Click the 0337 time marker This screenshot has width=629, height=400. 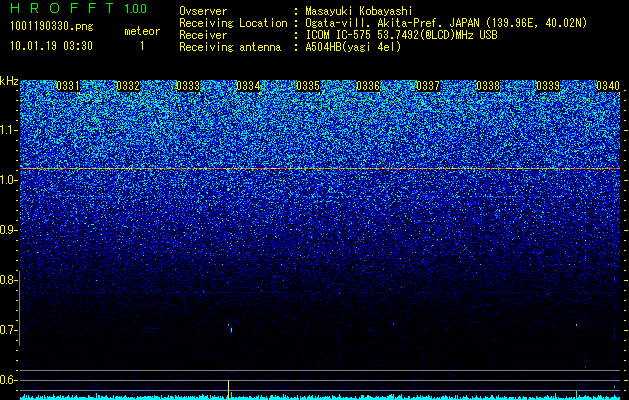[x=428, y=86]
